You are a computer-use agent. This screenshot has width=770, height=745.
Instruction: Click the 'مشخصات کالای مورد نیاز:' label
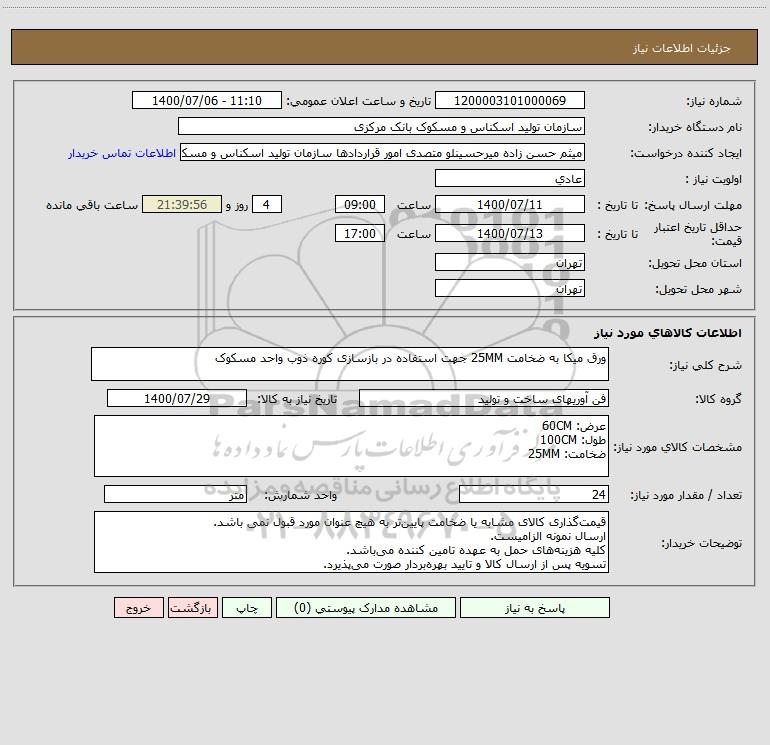coord(678,447)
